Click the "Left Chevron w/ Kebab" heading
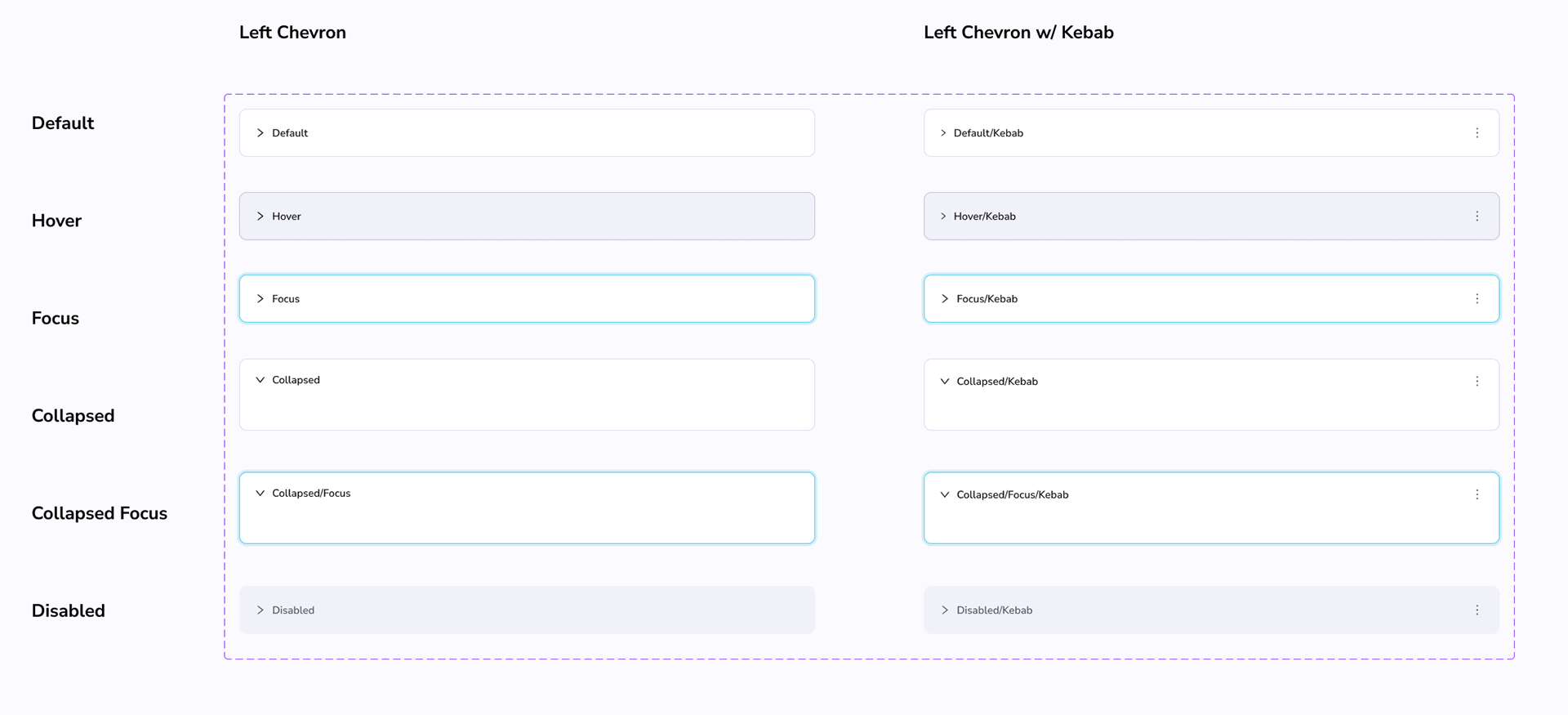 [1018, 33]
